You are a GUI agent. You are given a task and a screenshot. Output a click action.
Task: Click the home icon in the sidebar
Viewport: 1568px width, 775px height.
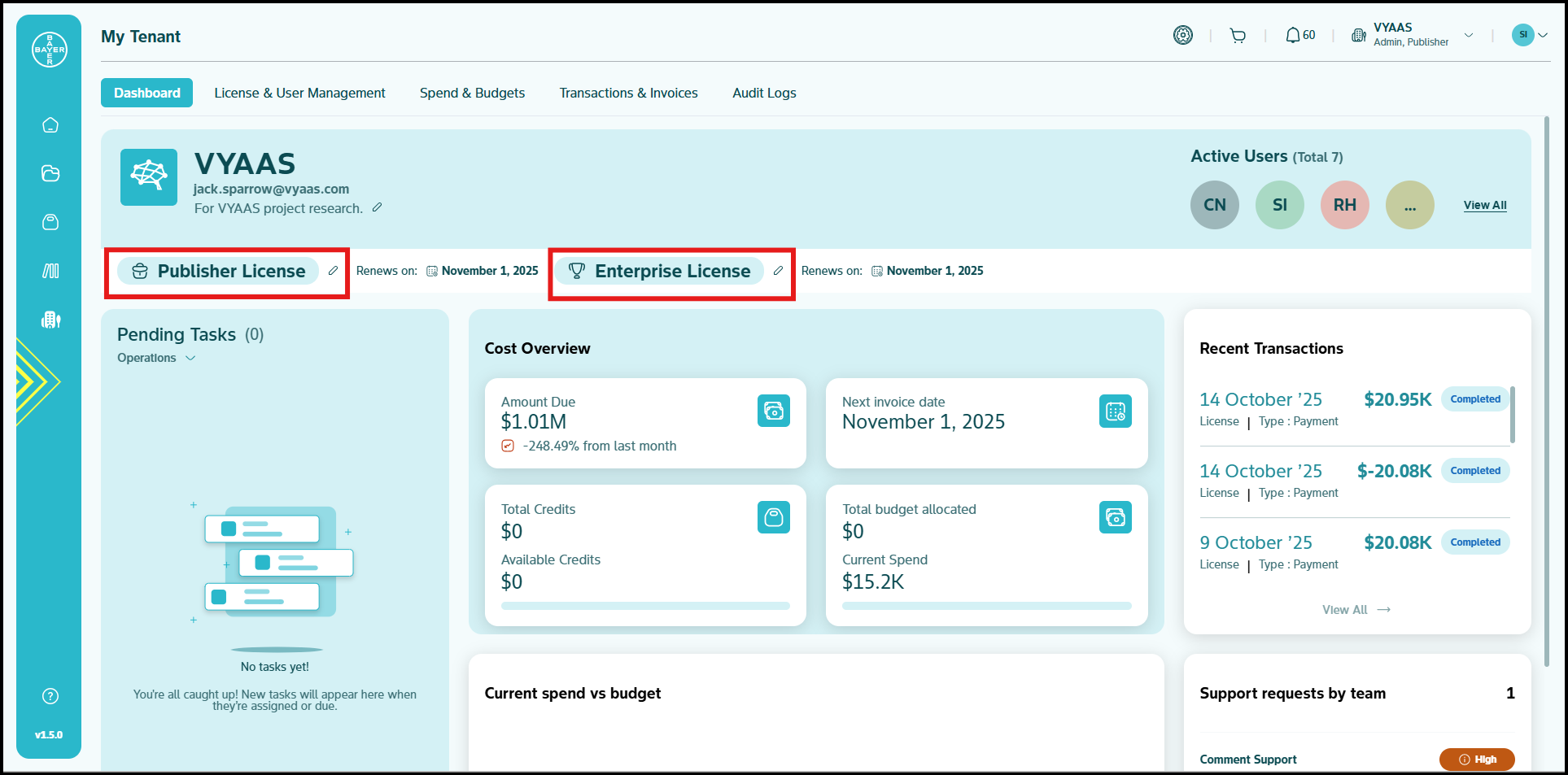pyautogui.click(x=50, y=125)
